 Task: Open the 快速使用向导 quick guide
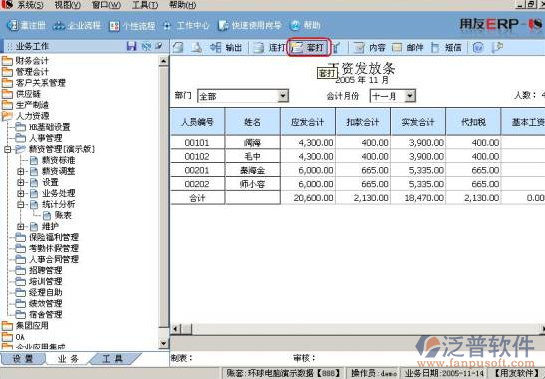pyautogui.click(x=250, y=25)
